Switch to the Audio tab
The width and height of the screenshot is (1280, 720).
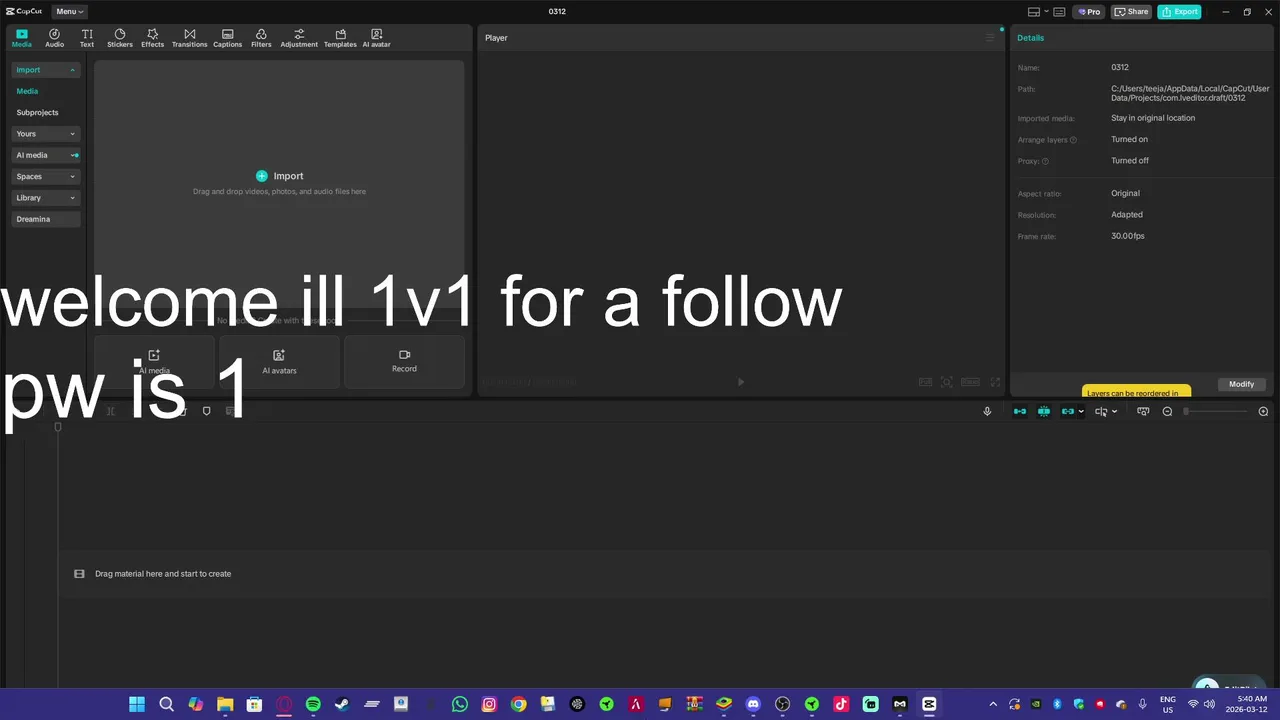pos(54,38)
